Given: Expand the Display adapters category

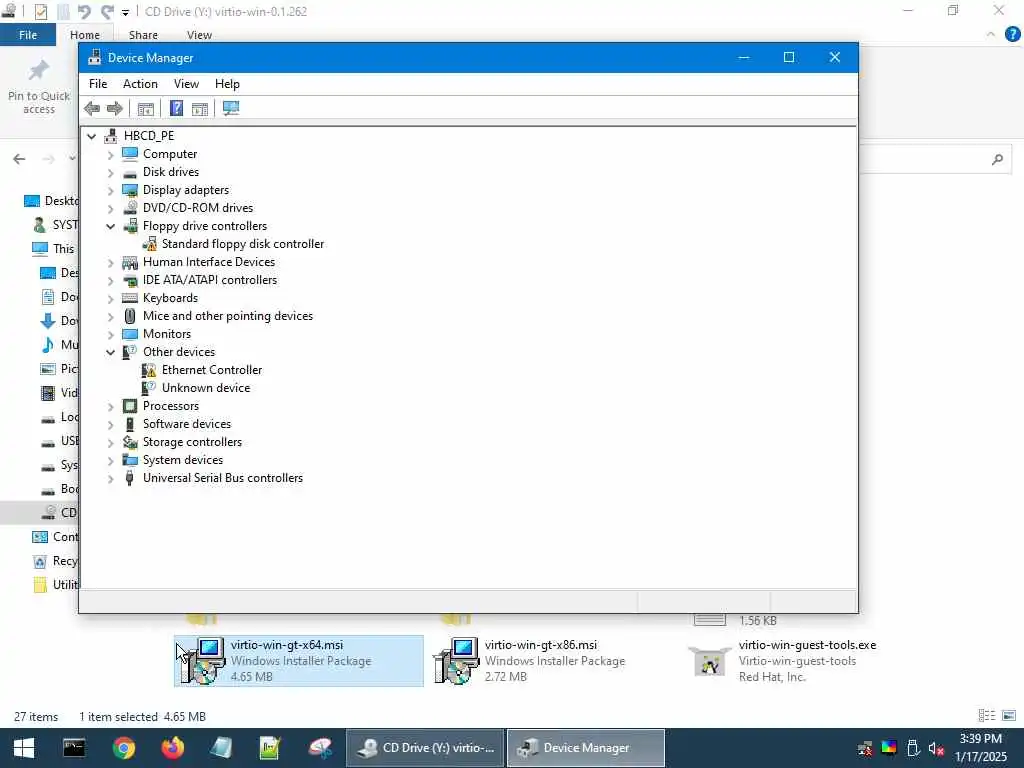Looking at the screenshot, I should click(x=110, y=190).
